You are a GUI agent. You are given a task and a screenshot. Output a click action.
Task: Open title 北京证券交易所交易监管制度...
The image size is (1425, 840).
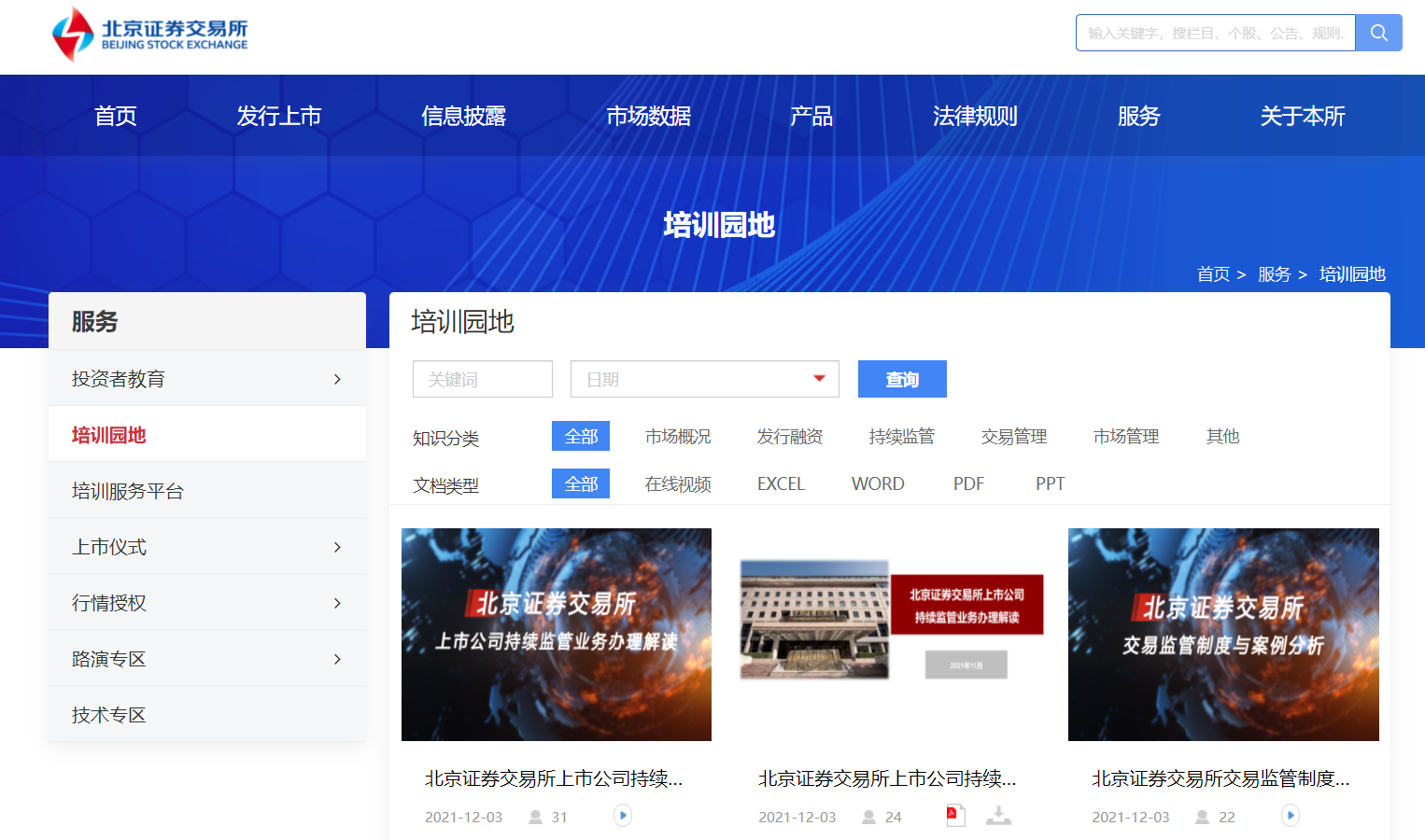point(1220,778)
